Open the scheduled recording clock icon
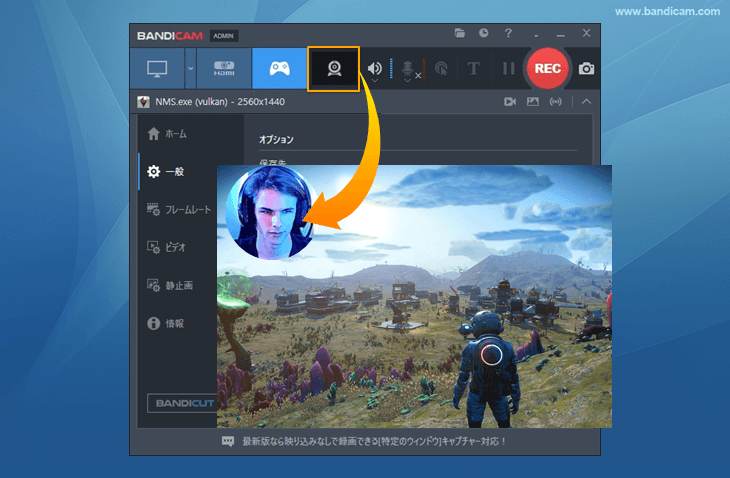Image resolution: width=730 pixels, height=478 pixels. coord(484,33)
